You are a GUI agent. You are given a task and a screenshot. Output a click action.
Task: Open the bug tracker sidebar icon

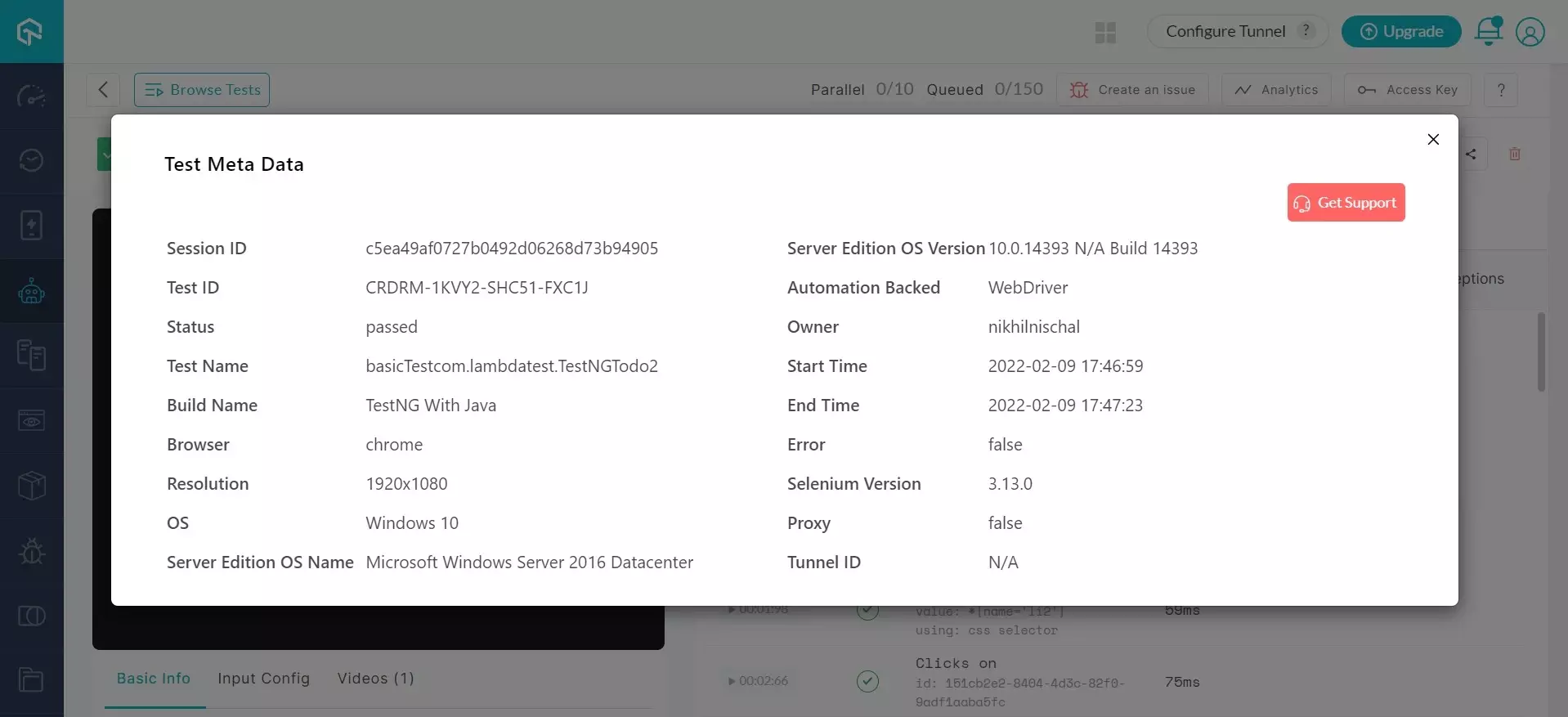coord(31,551)
